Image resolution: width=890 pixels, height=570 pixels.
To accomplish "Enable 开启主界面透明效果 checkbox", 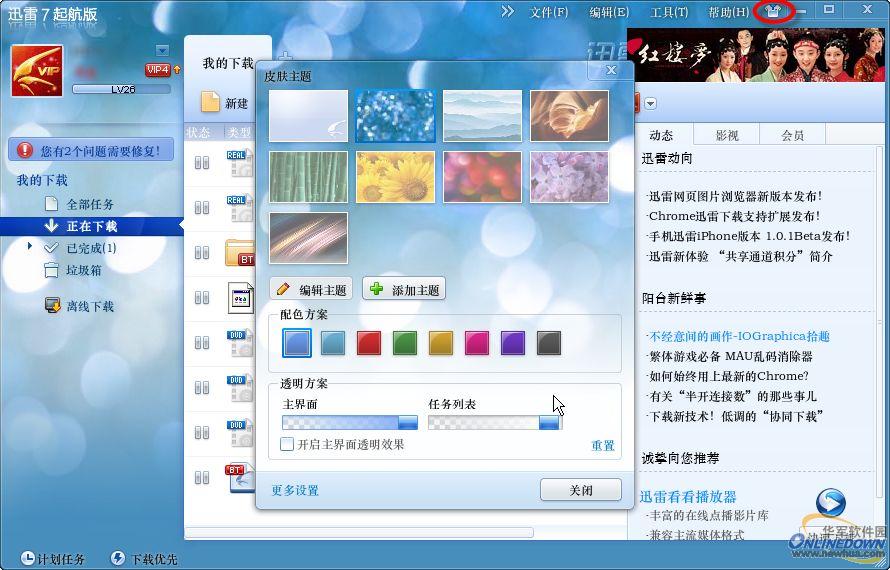I will coord(287,444).
